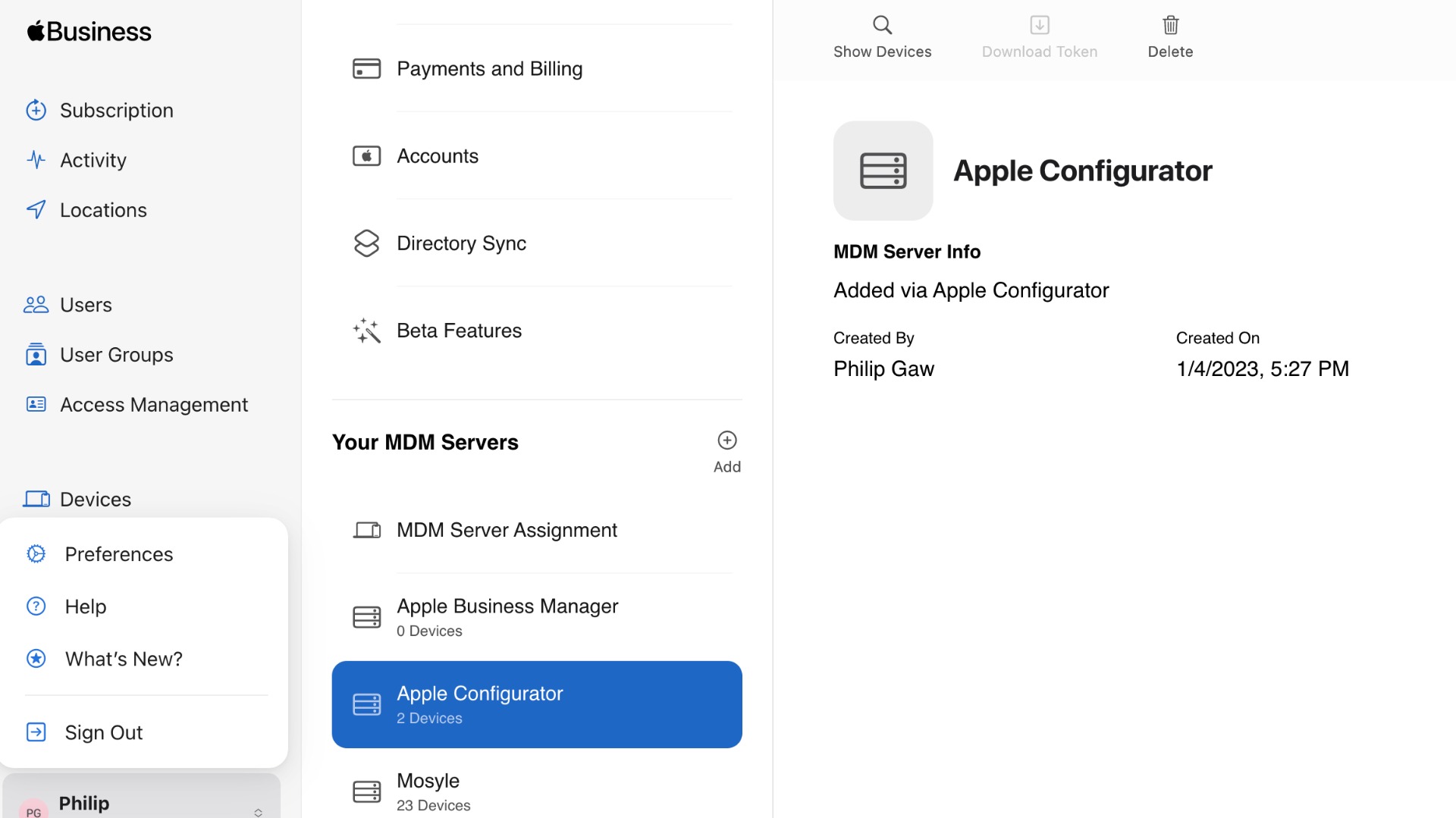The width and height of the screenshot is (1456, 818).
Task: Click the User Groups icon
Action: (36, 355)
